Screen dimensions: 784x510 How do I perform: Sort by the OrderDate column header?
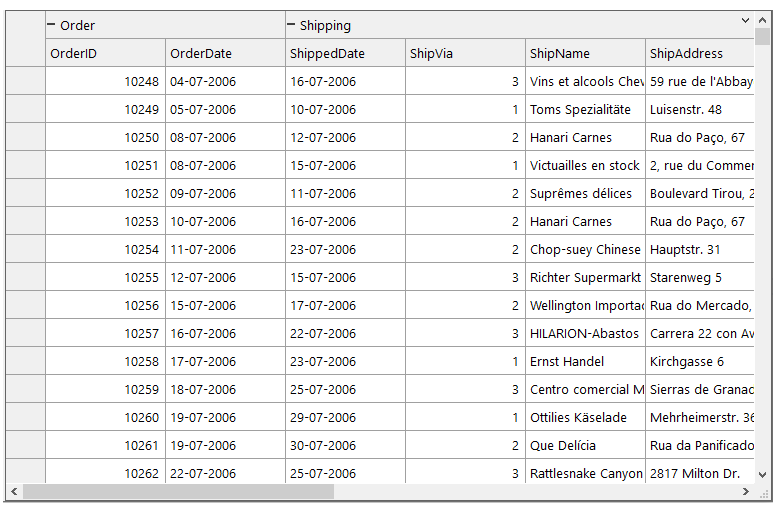pyautogui.click(x=225, y=54)
